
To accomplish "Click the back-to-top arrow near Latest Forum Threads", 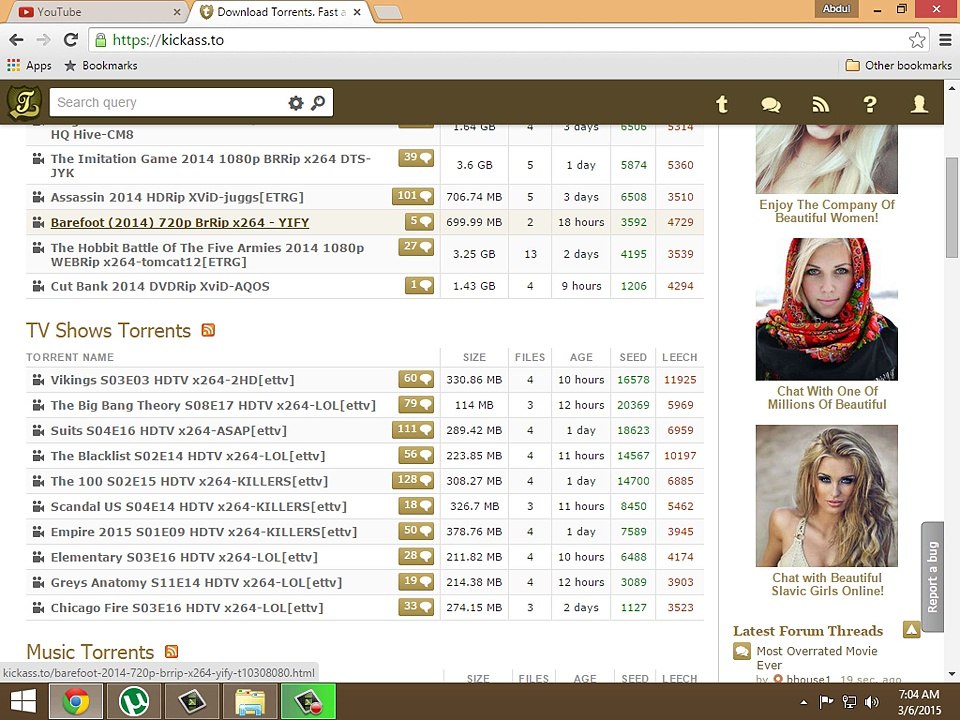I will click(x=912, y=629).
